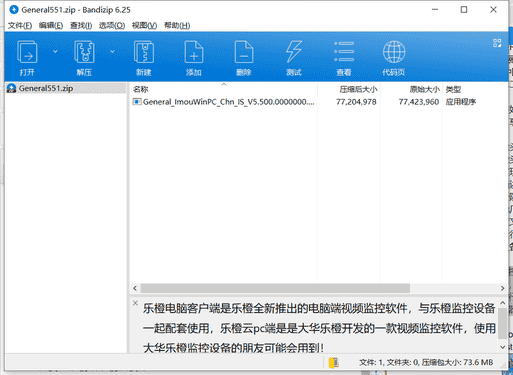The width and height of the screenshot is (513, 375).
Task: Expand the Open (打开) dropdown arrow
Action: pos(55,51)
